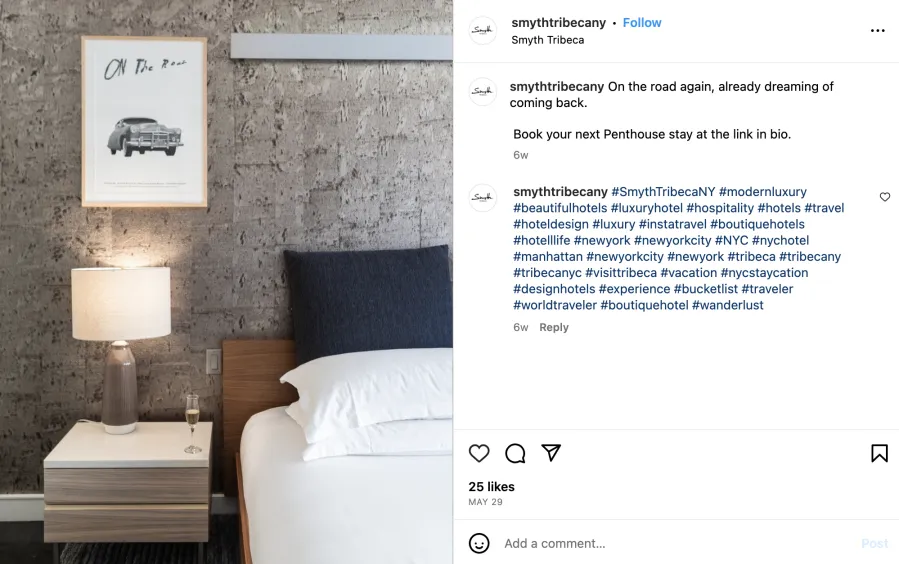Open the comment bubble icon

tap(515, 453)
